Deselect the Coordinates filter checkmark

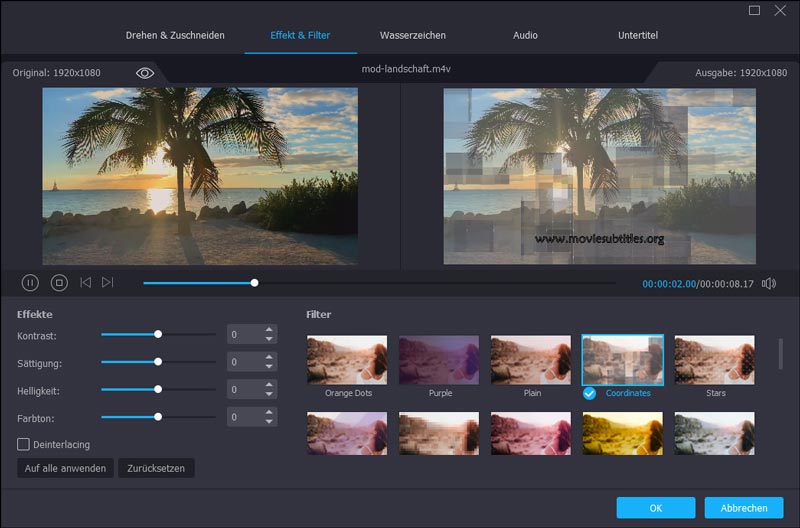click(589, 393)
